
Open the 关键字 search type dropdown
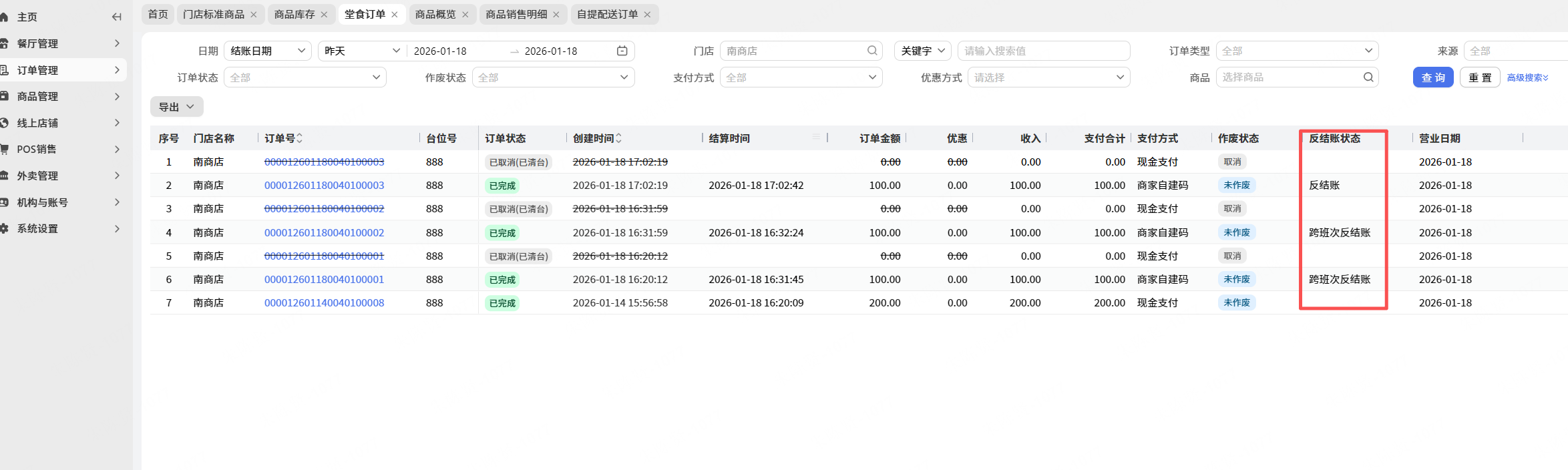pyautogui.click(x=923, y=51)
